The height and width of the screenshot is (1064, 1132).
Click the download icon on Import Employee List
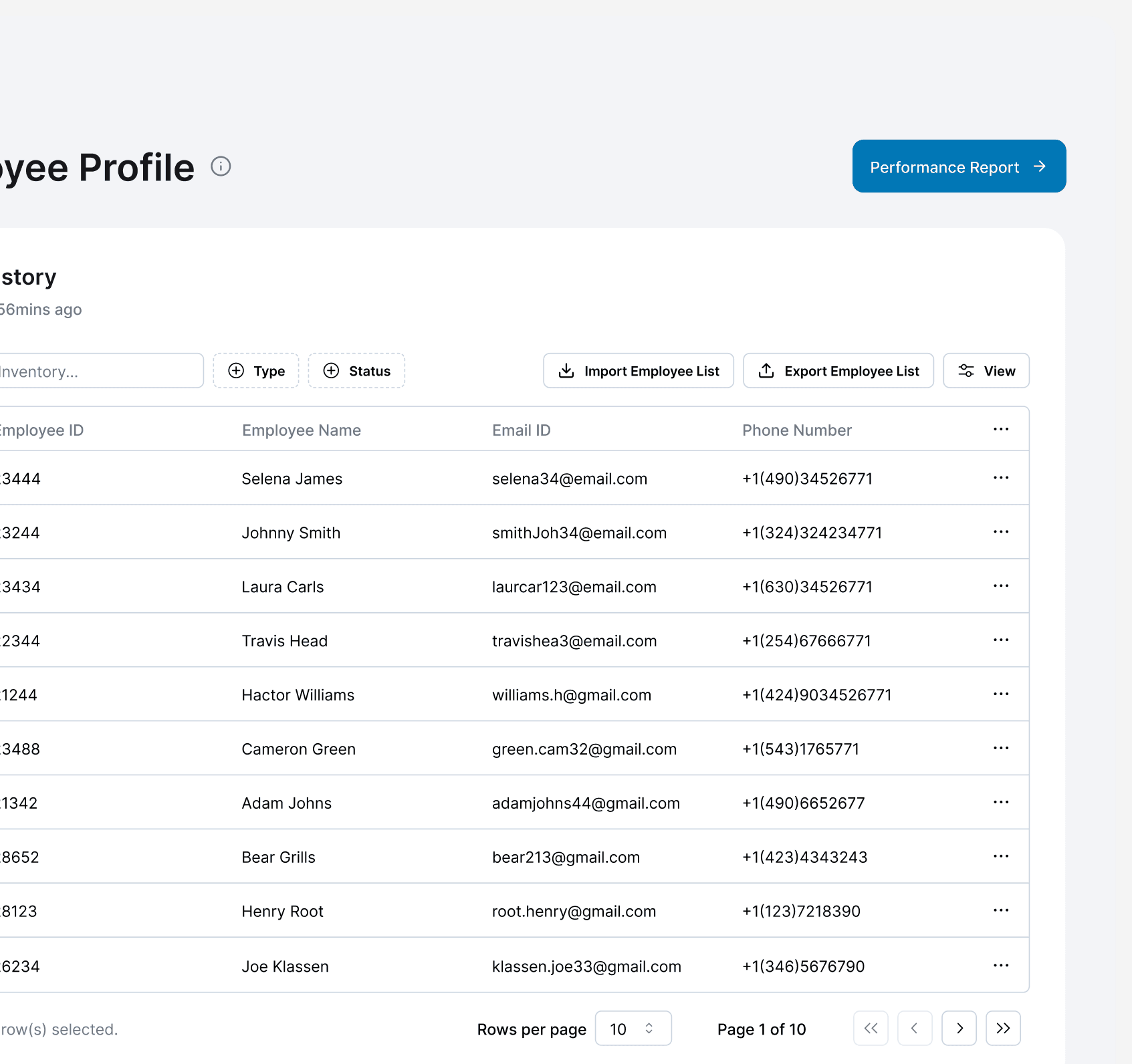566,370
